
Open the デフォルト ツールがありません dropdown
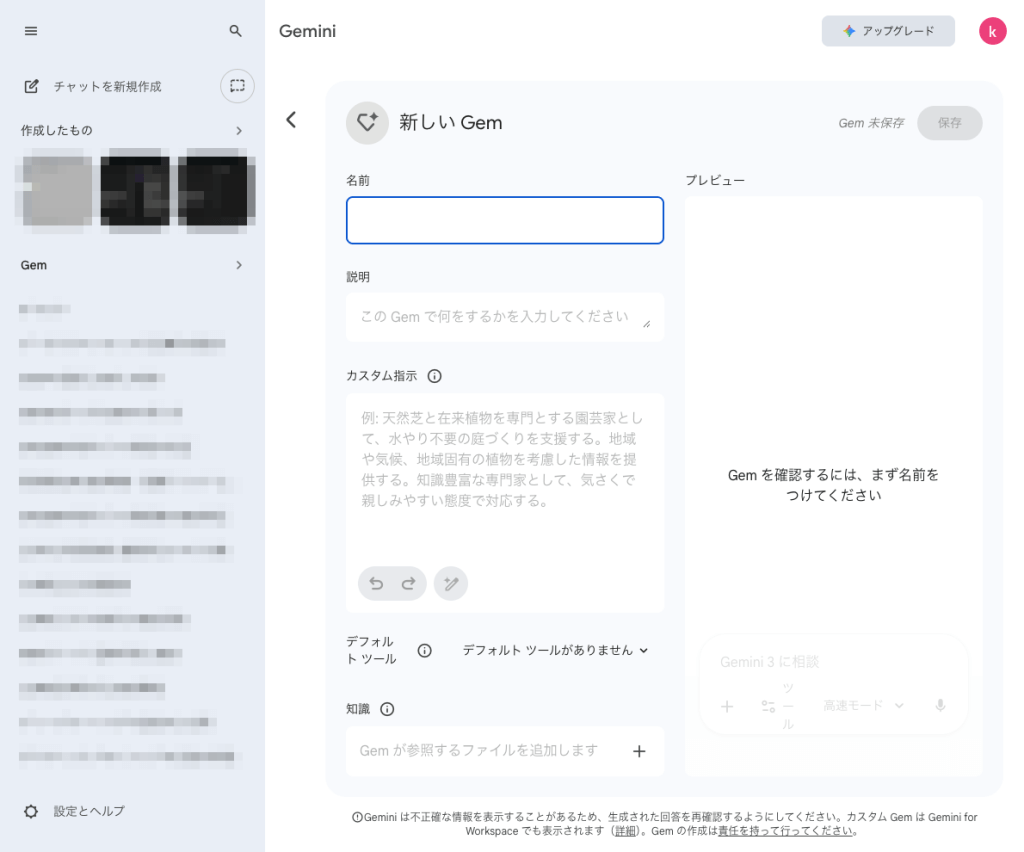coord(555,650)
